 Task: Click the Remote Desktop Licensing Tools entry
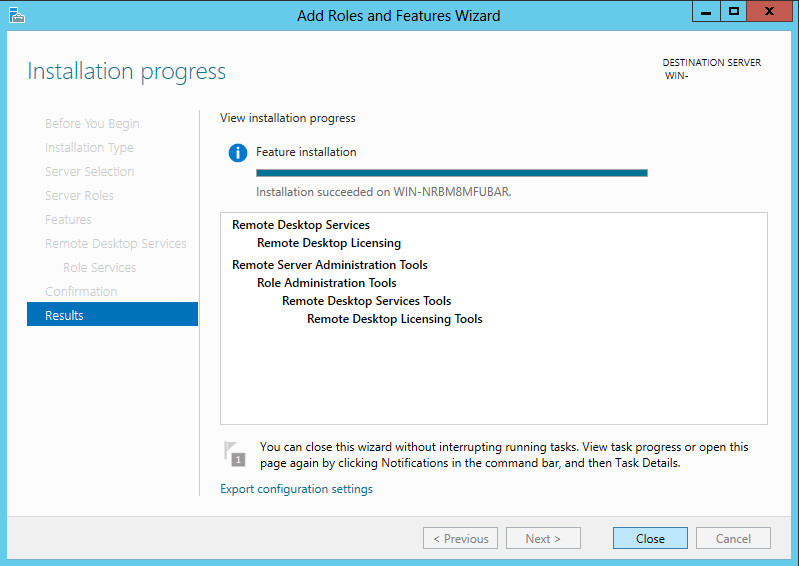[x=394, y=319]
